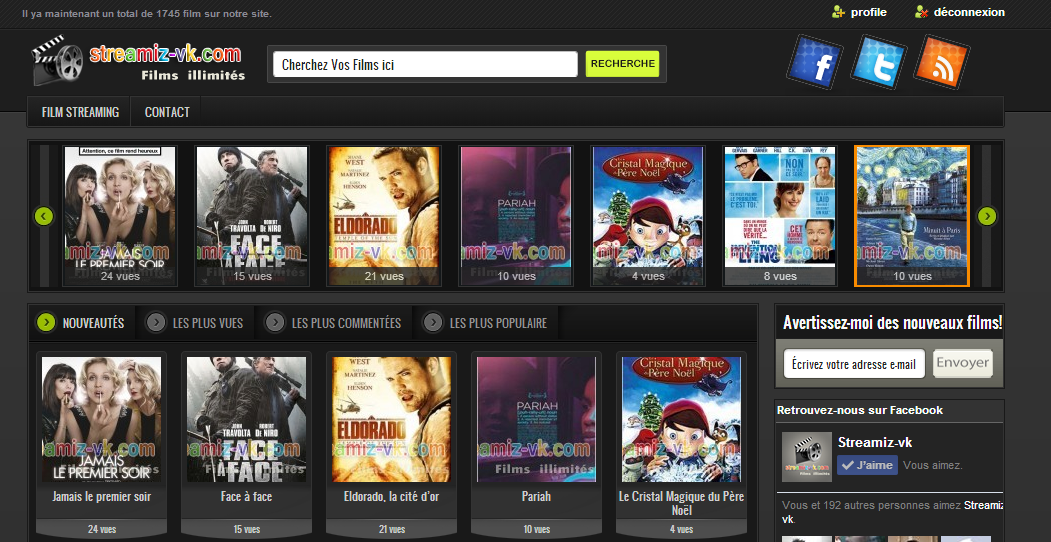Click the "Retrouvez-nous sur Facebook" heading
The height and width of the screenshot is (542, 1051).
tap(860, 410)
